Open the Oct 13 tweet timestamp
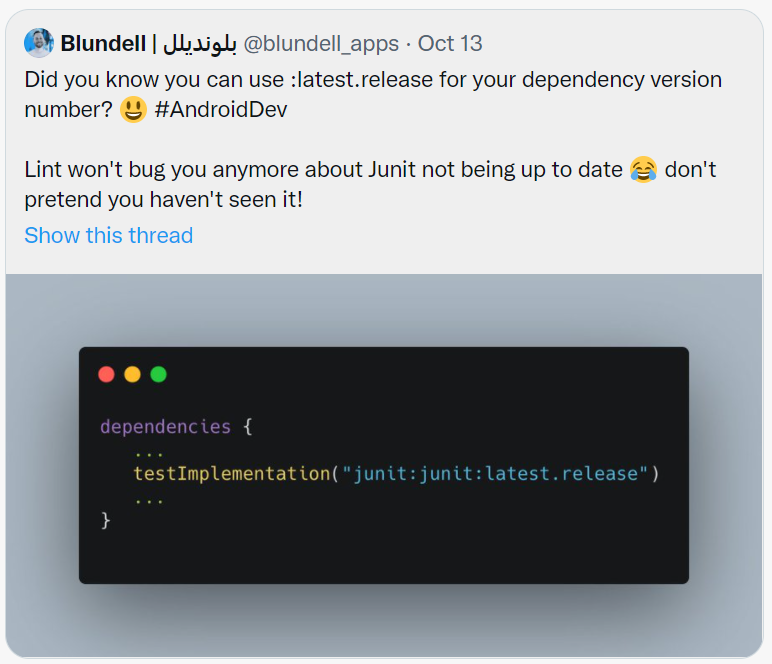772x664 pixels. click(450, 43)
